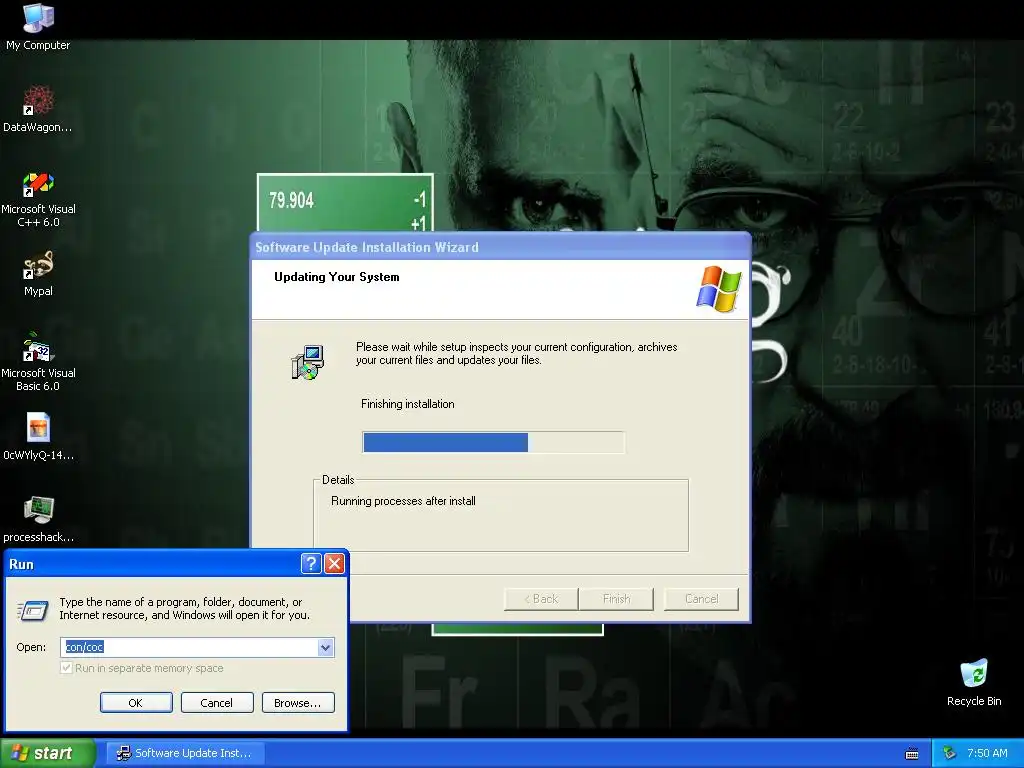The image size is (1024, 768).
Task: Click the Finishing installation status text
Action: click(x=408, y=404)
